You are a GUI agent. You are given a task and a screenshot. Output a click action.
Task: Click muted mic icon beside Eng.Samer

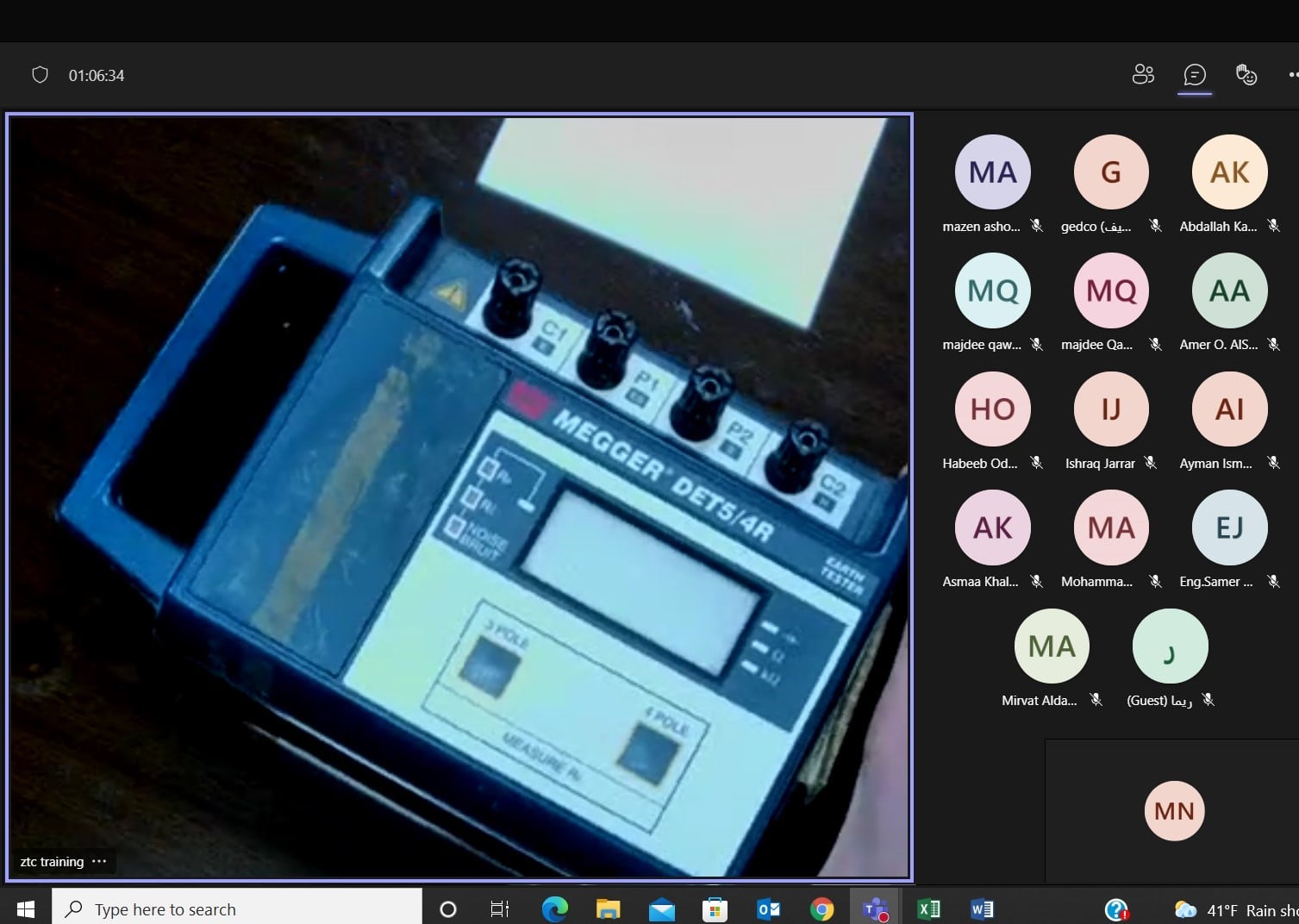tap(1273, 581)
